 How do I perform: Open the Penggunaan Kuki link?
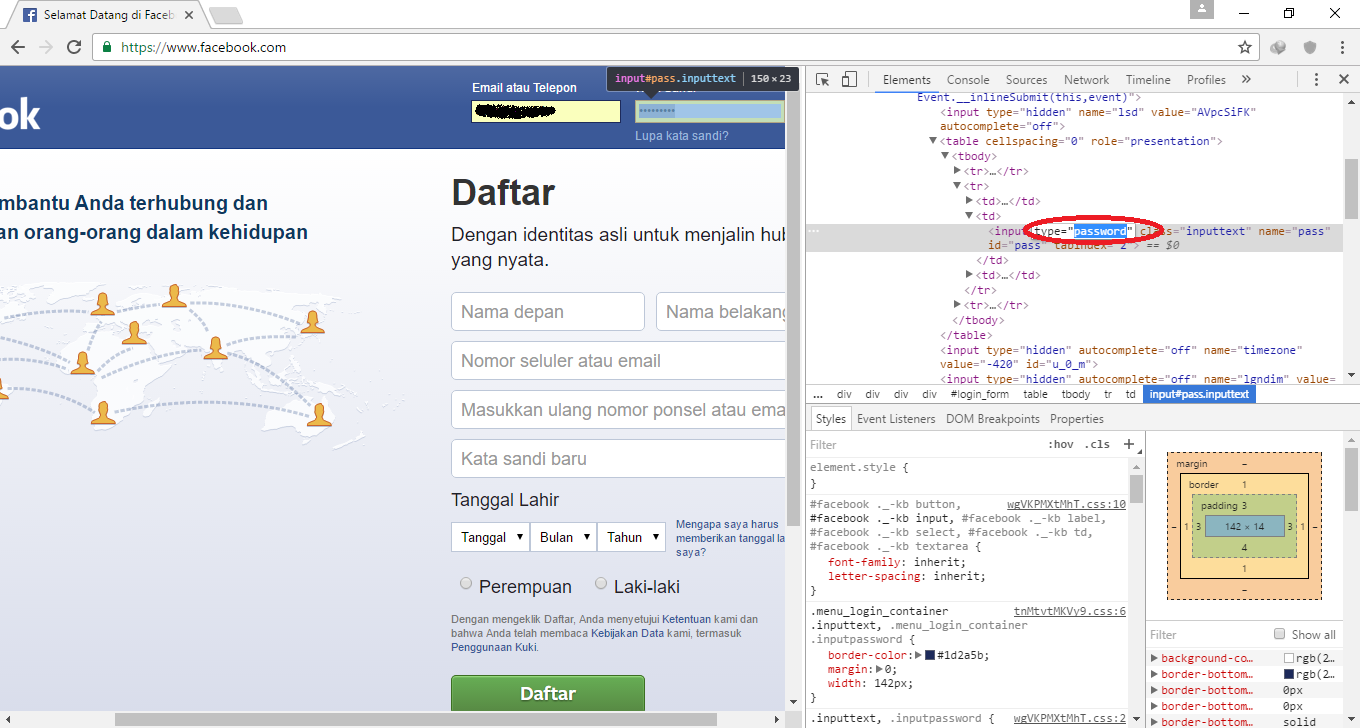pyautogui.click(x=494, y=647)
